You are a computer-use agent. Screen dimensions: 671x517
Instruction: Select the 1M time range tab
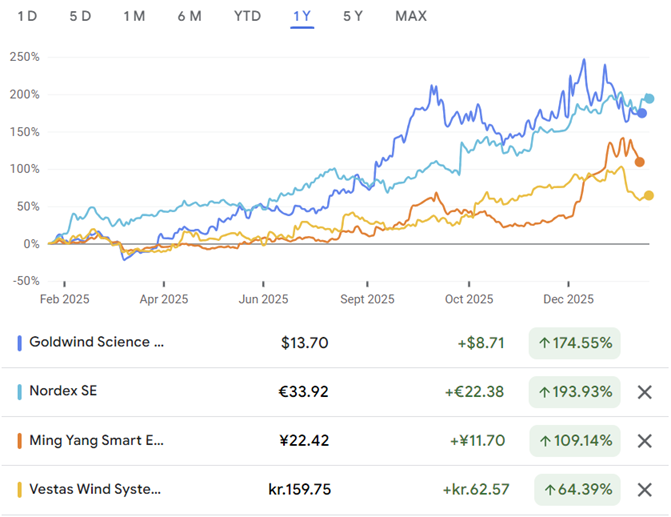pos(134,16)
